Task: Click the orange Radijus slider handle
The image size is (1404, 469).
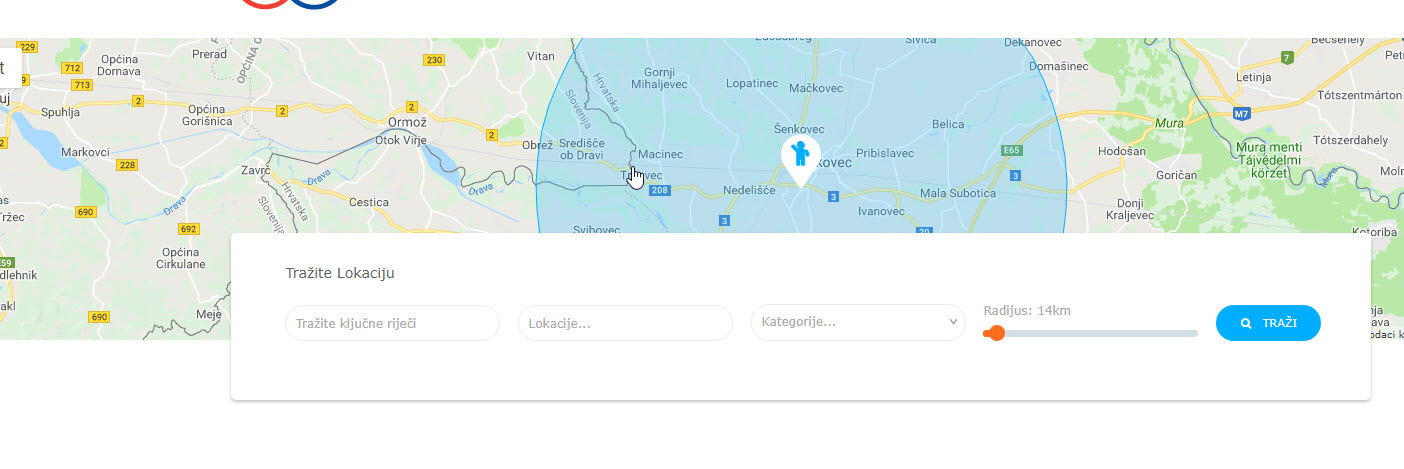Action: tap(995, 333)
